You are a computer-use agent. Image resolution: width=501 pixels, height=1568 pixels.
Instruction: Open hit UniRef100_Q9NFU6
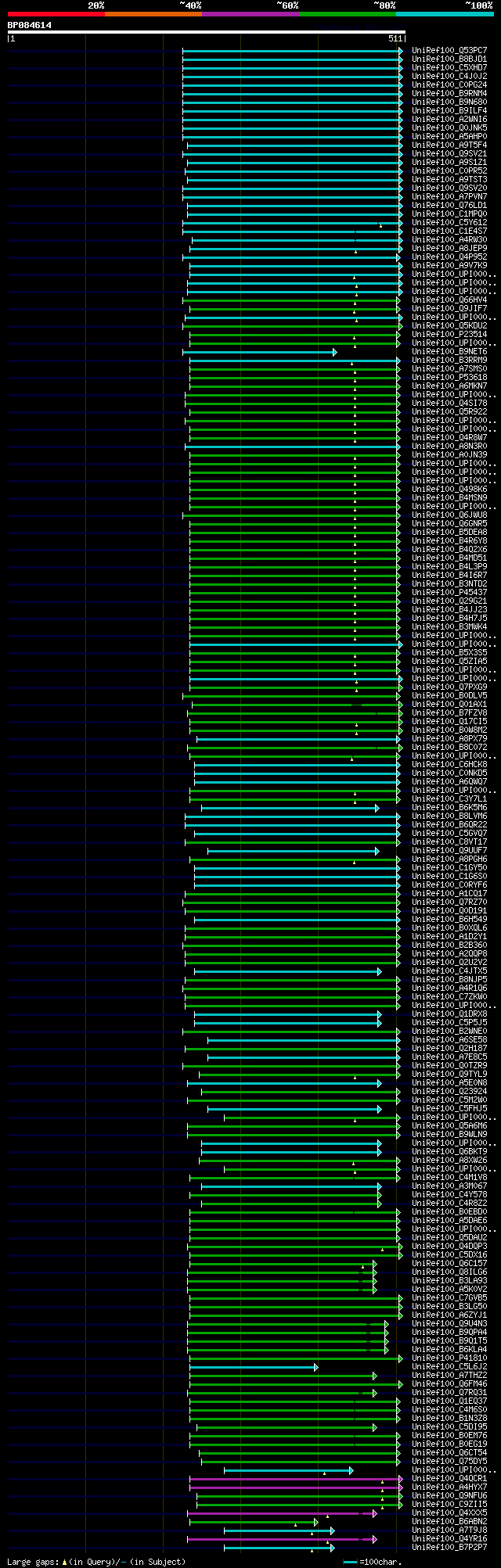point(449,1496)
